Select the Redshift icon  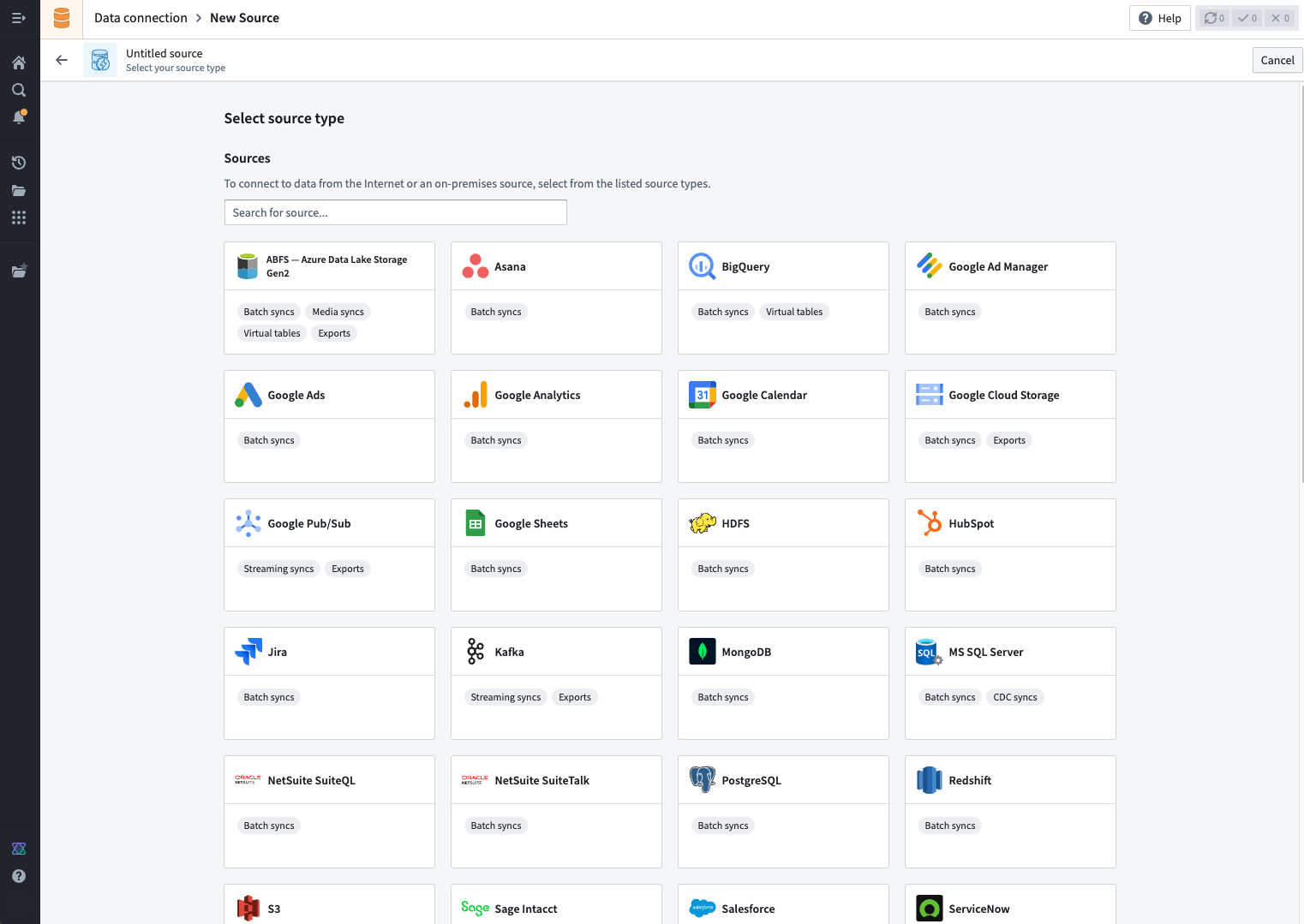coord(930,780)
